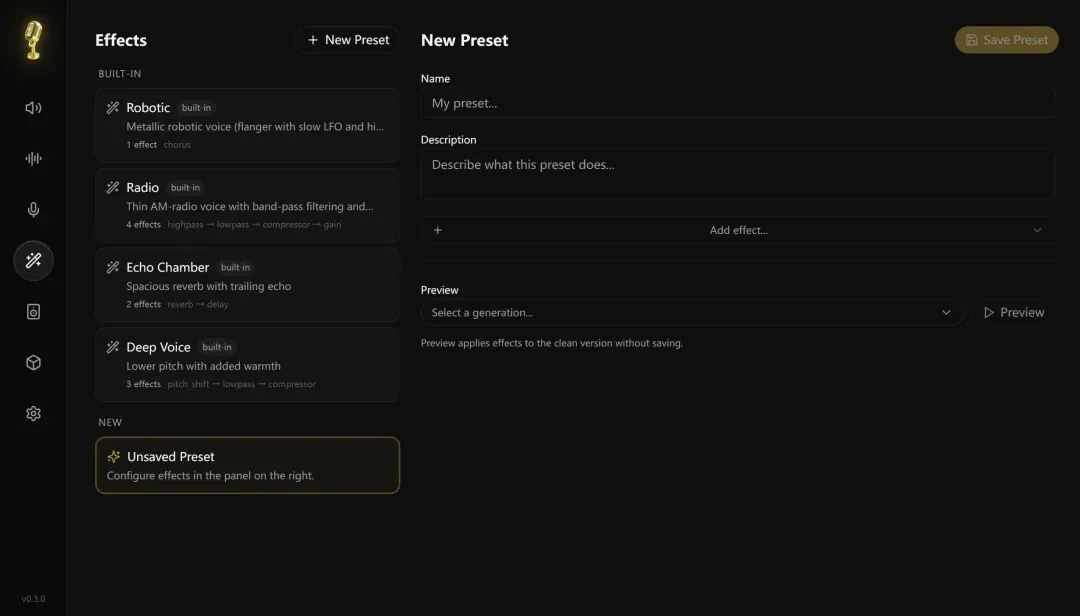The image size is (1080, 616).
Task: Open the speaker volume sidebar icon
Action: [33, 108]
